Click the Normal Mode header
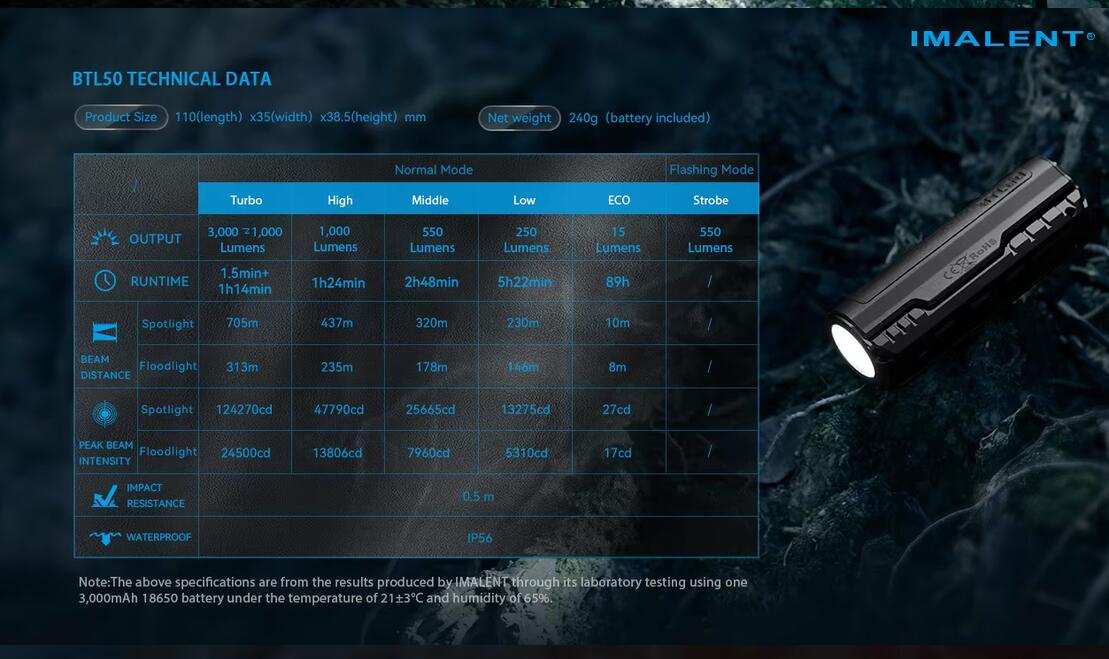The height and width of the screenshot is (659, 1109). pos(433,170)
